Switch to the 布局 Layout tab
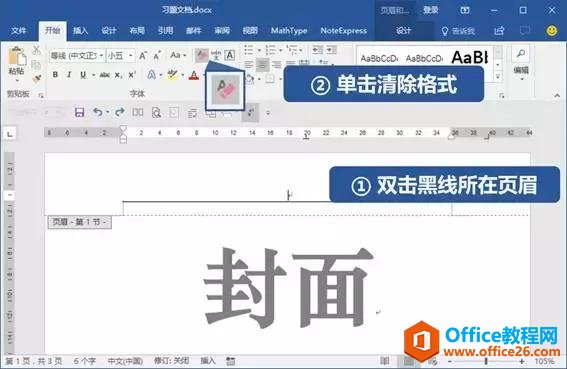 click(137, 31)
